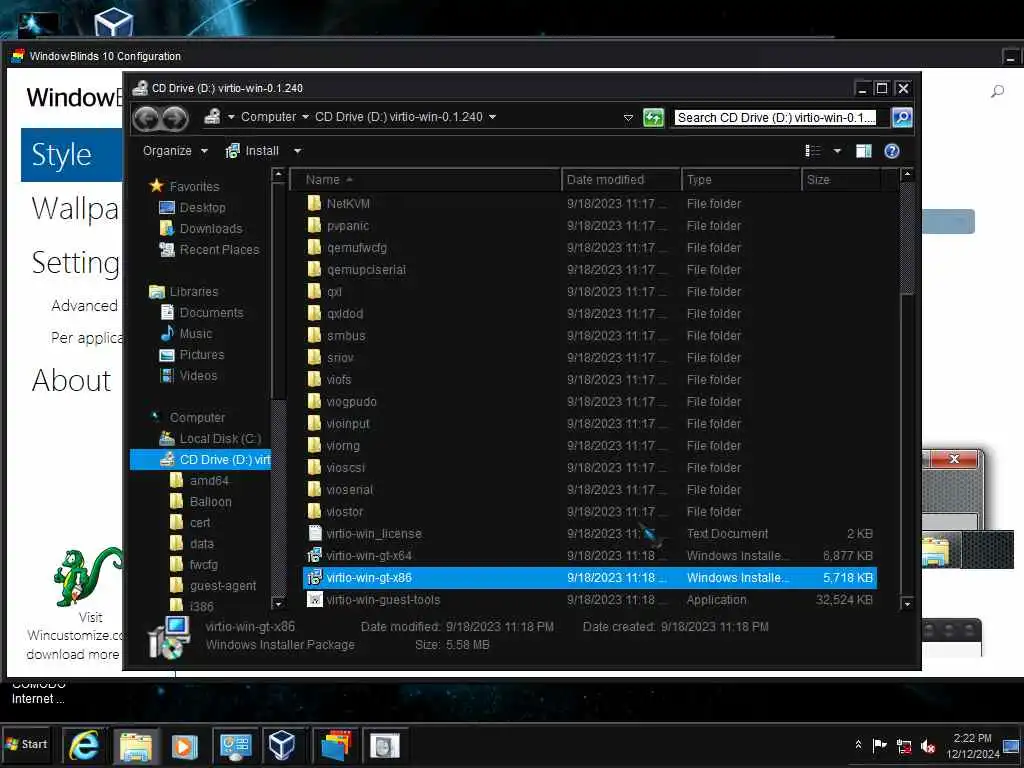Select the NetKVM folder icon

click(x=314, y=203)
